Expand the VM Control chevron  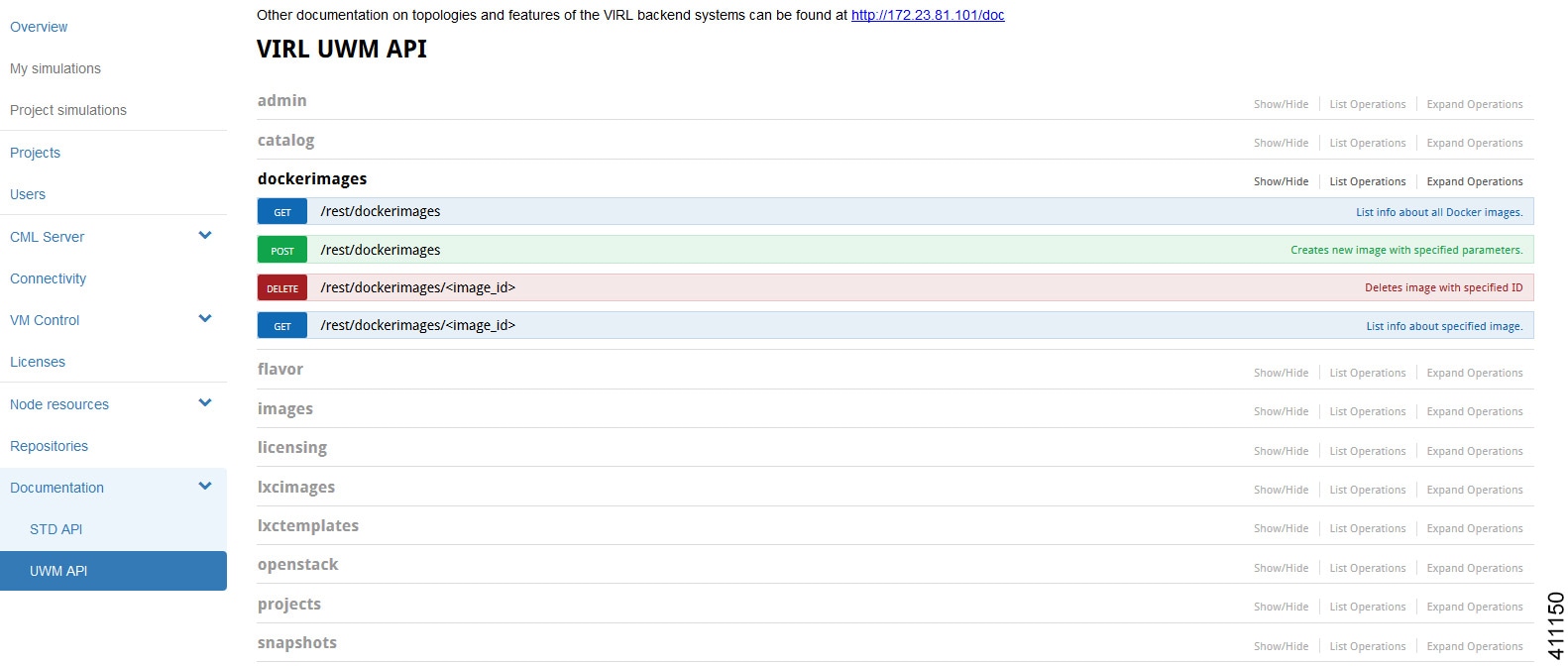[205, 319]
